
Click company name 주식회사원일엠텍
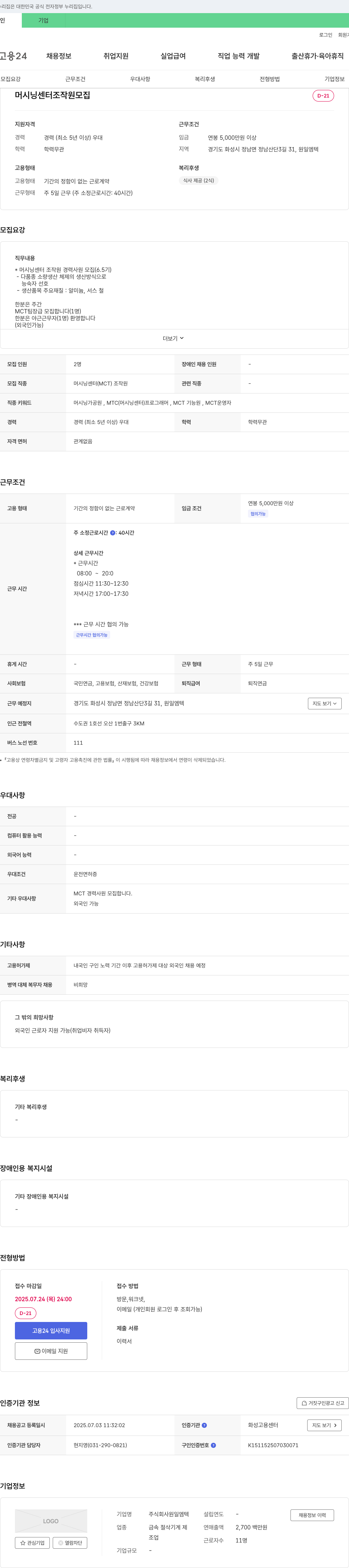coord(169,1514)
